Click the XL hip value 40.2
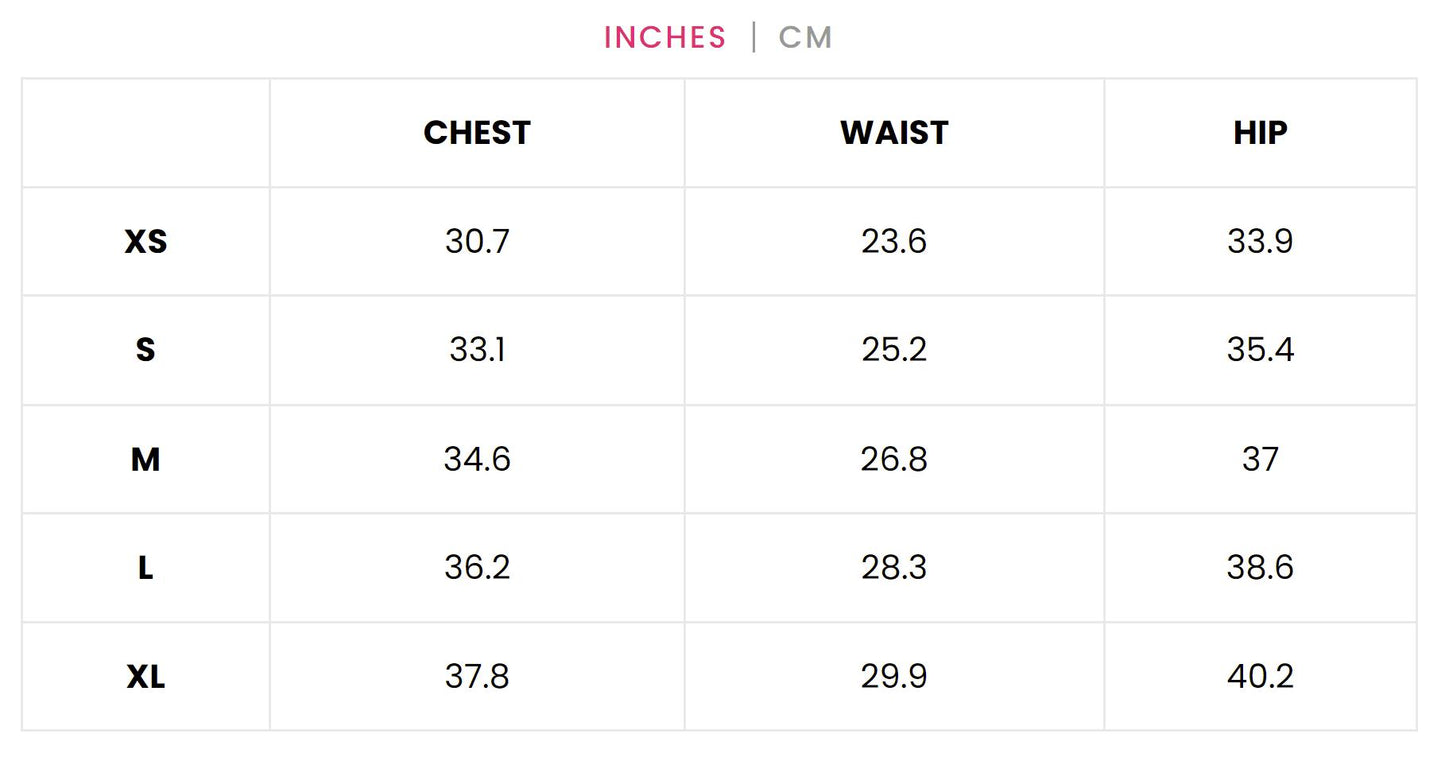 click(x=1260, y=677)
